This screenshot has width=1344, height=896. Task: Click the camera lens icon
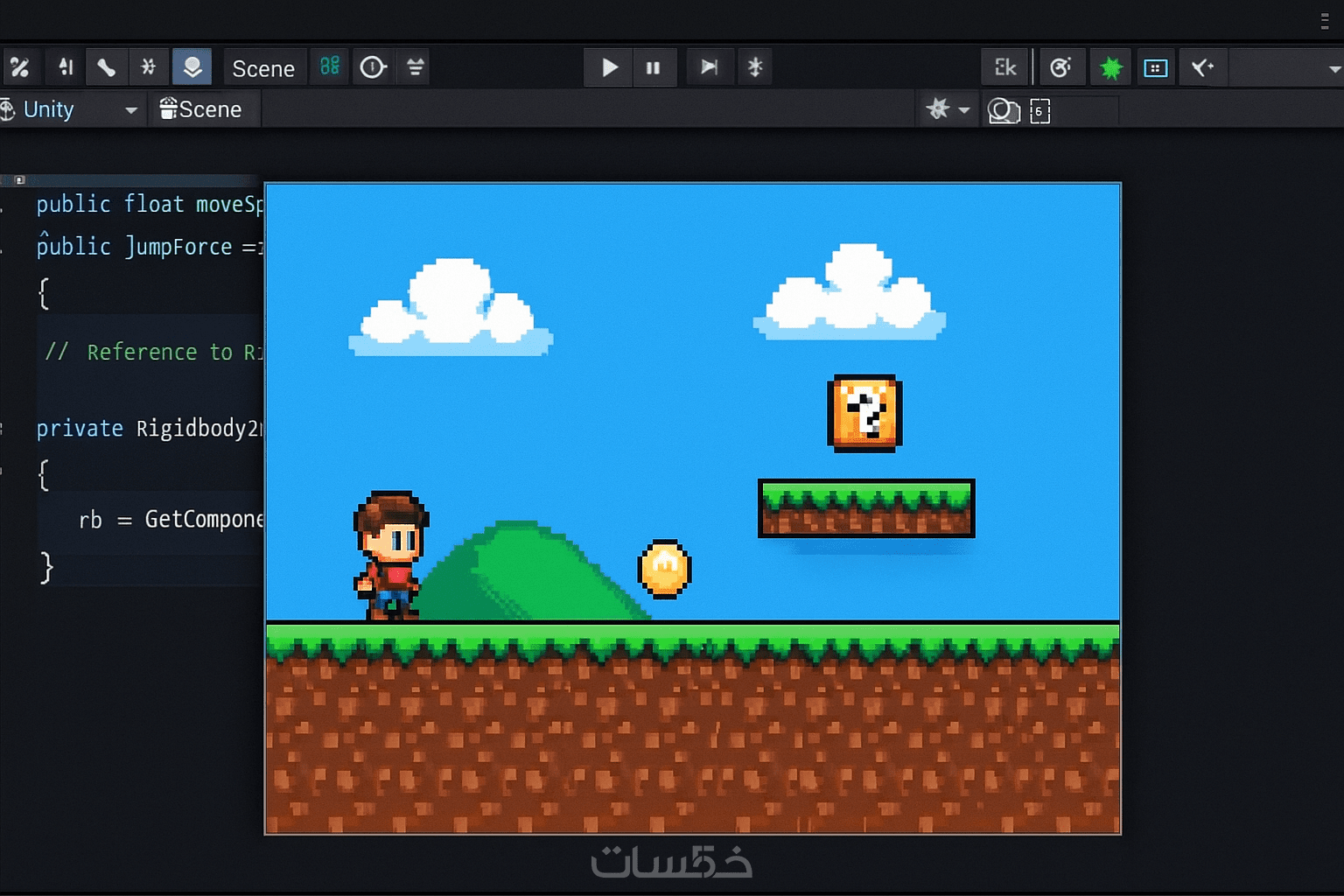pos(1004,111)
